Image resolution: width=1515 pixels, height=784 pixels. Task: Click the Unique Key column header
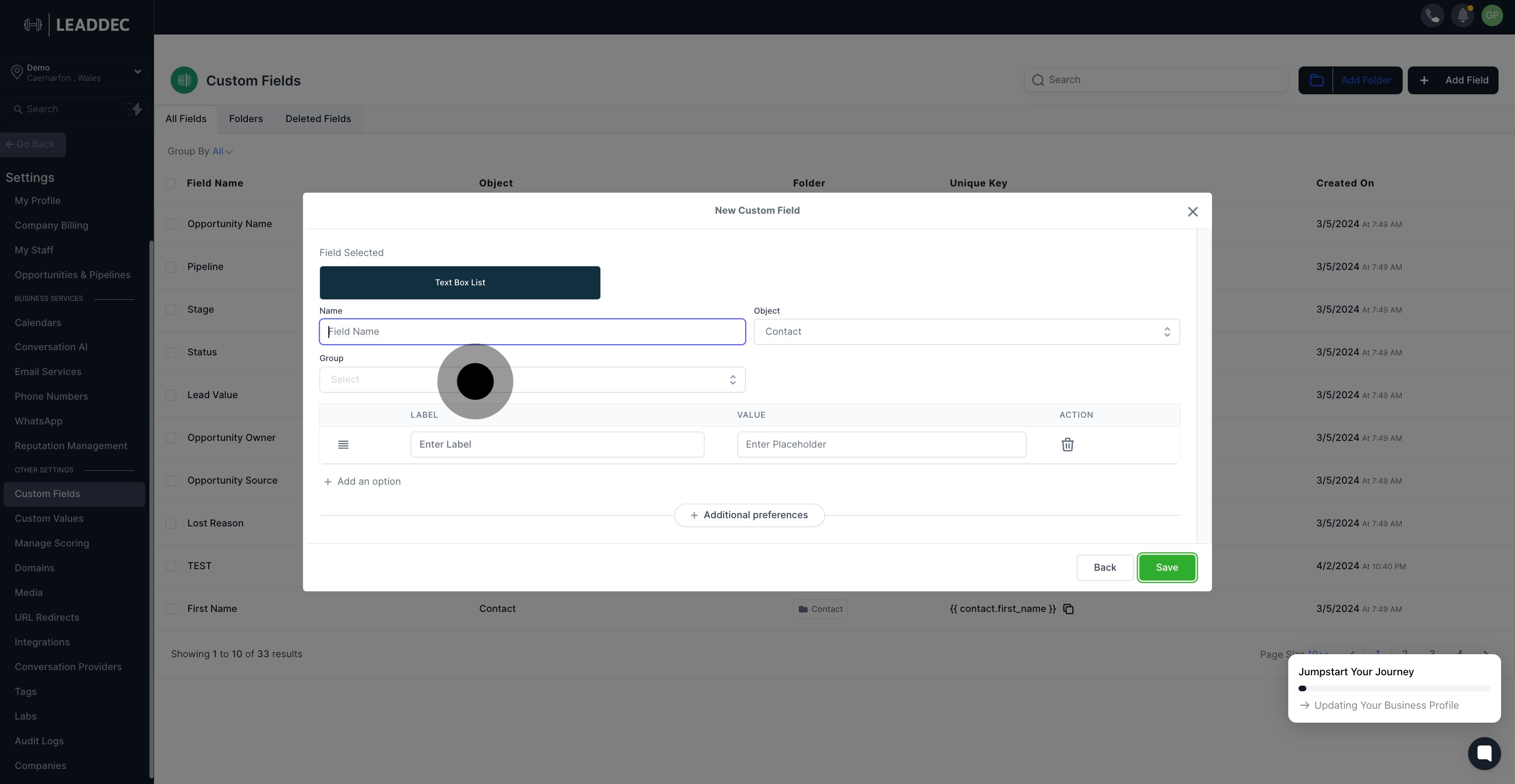pos(978,183)
